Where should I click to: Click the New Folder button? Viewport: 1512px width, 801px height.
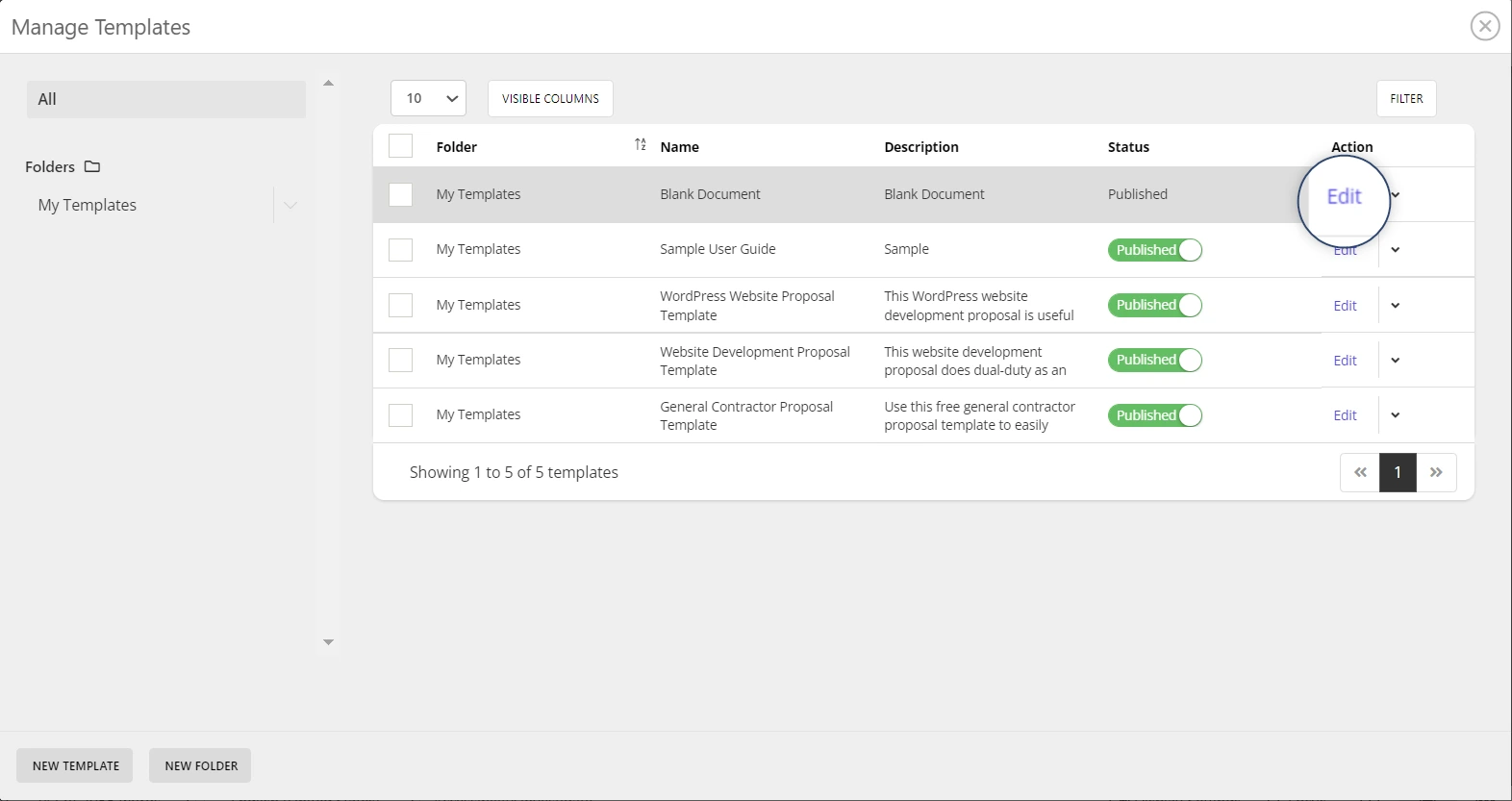point(201,765)
